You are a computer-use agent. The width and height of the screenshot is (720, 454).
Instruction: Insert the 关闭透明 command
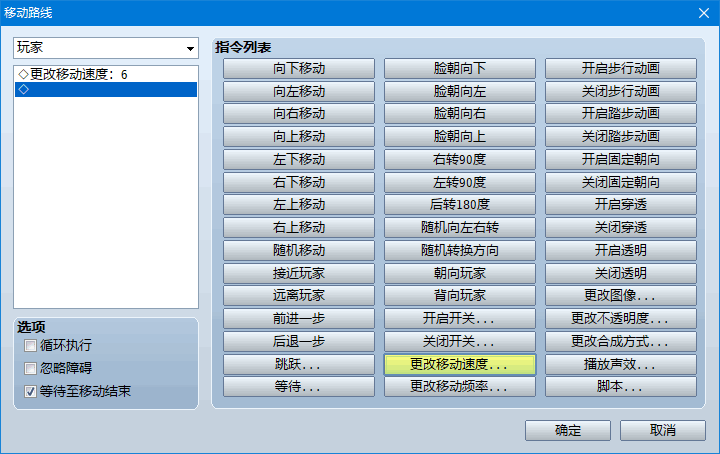(x=621, y=273)
